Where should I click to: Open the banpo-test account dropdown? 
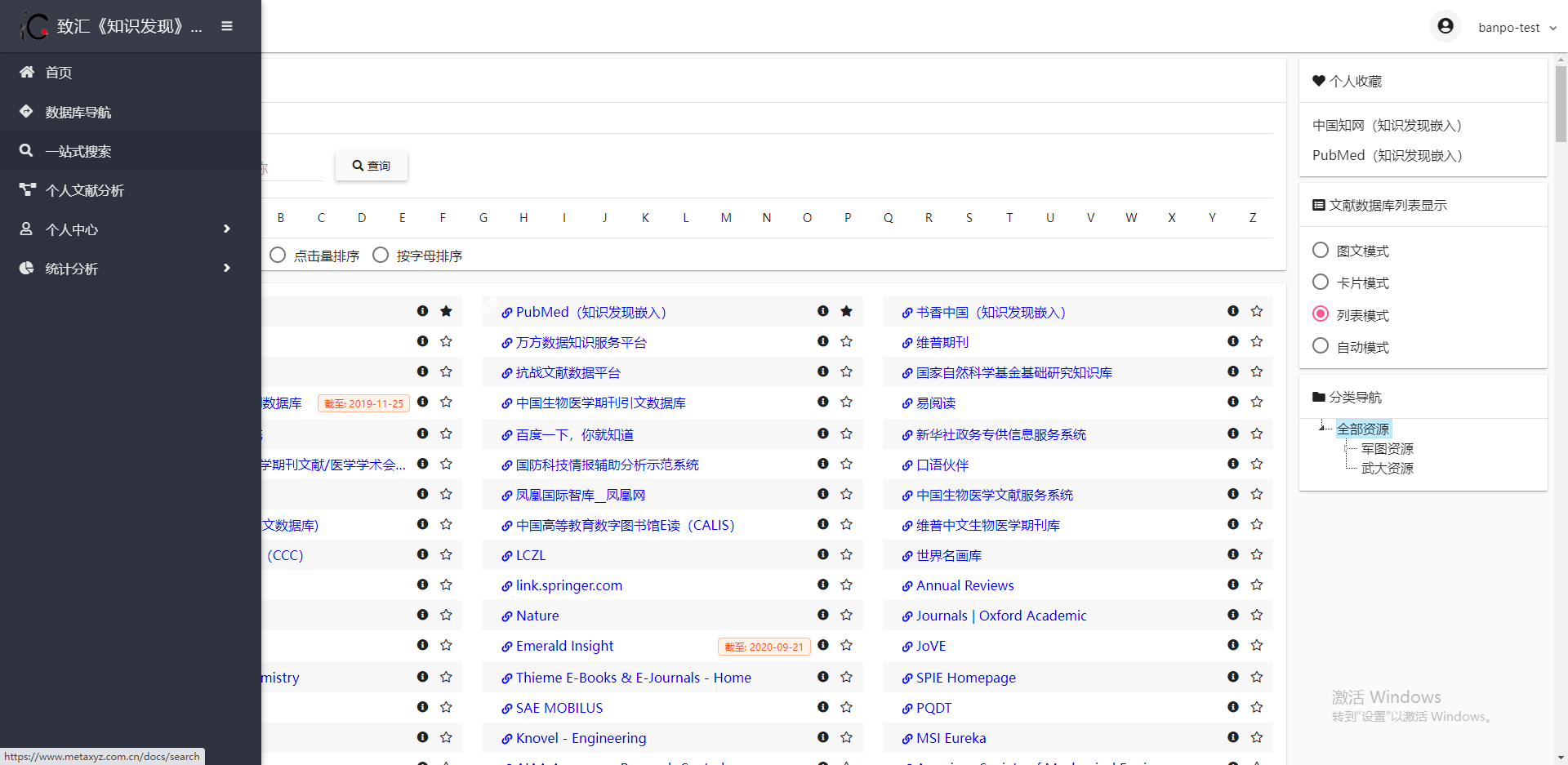(x=1517, y=28)
